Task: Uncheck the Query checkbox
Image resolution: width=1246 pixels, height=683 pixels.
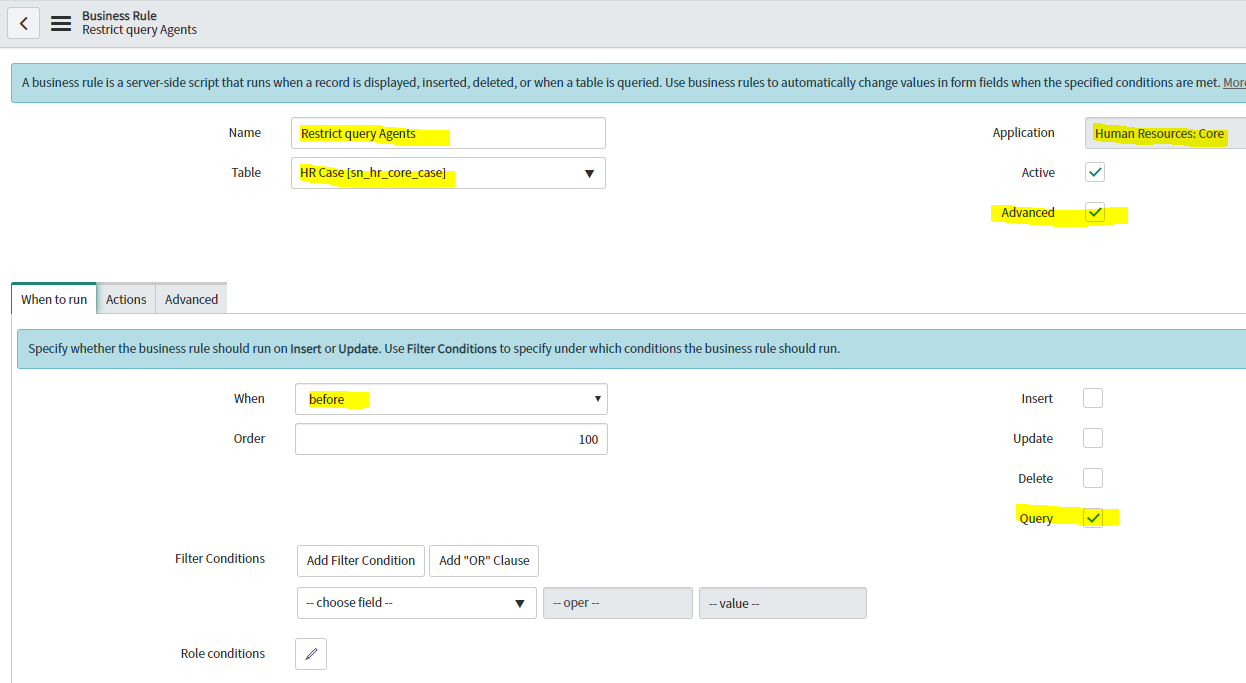Action: point(1092,517)
